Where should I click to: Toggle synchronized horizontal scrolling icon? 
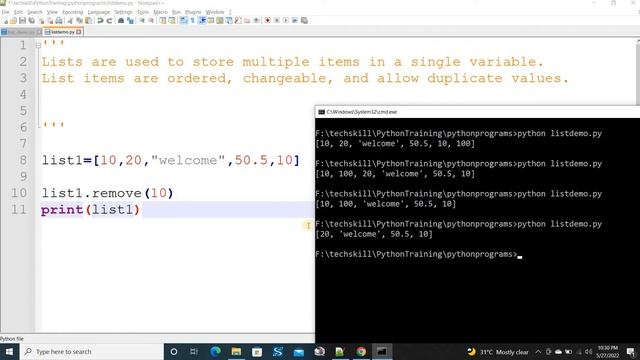coord(172,20)
